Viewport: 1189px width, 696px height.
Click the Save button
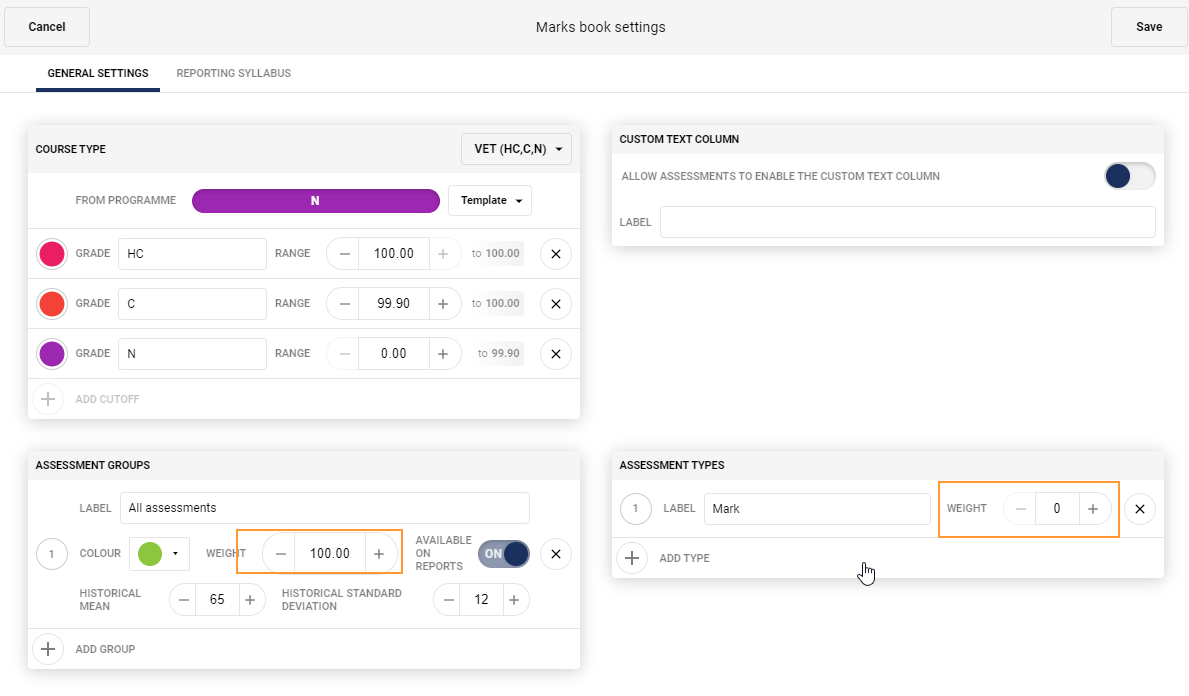(1148, 27)
